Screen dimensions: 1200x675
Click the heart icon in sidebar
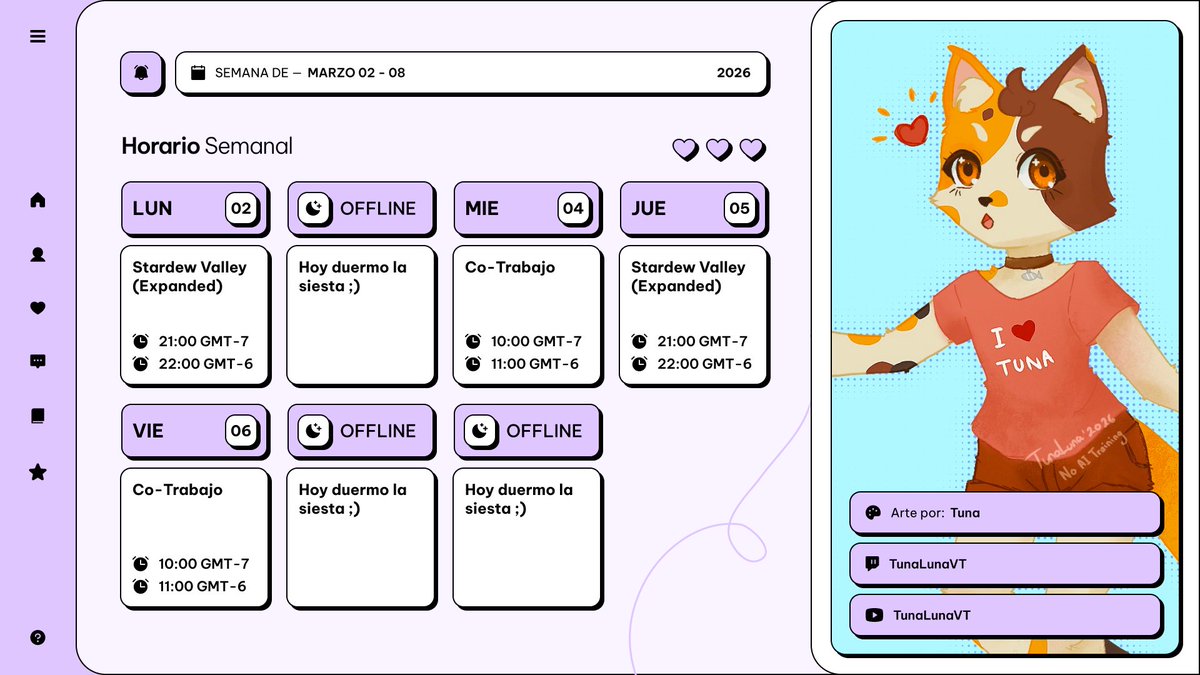click(x=38, y=308)
